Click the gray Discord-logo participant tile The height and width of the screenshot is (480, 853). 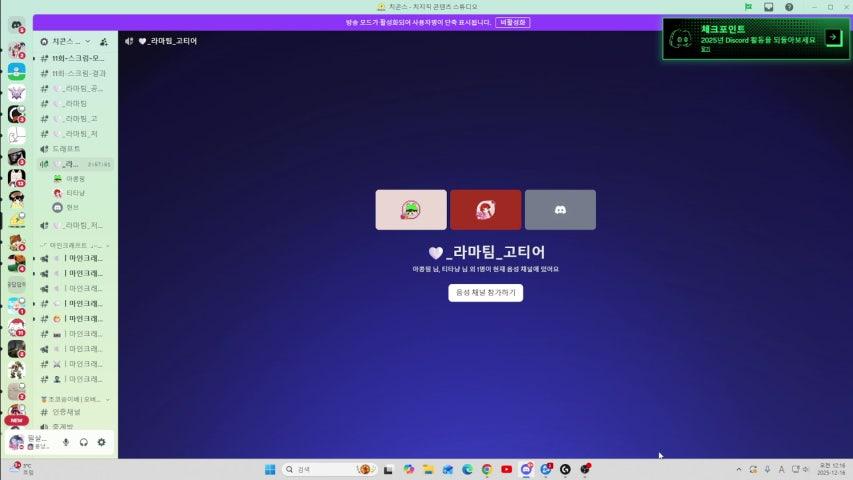[x=560, y=210]
